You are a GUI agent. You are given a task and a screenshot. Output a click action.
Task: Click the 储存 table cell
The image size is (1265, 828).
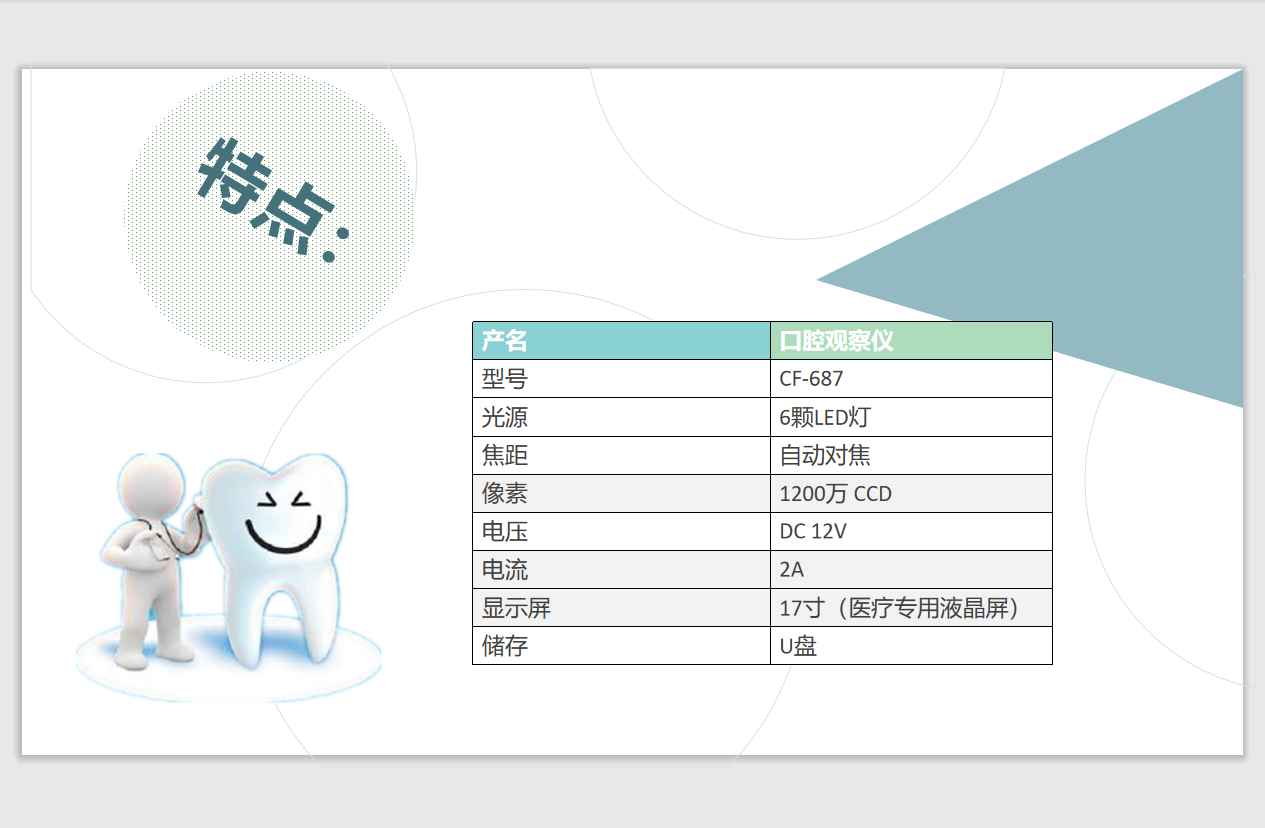click(621, 645)
